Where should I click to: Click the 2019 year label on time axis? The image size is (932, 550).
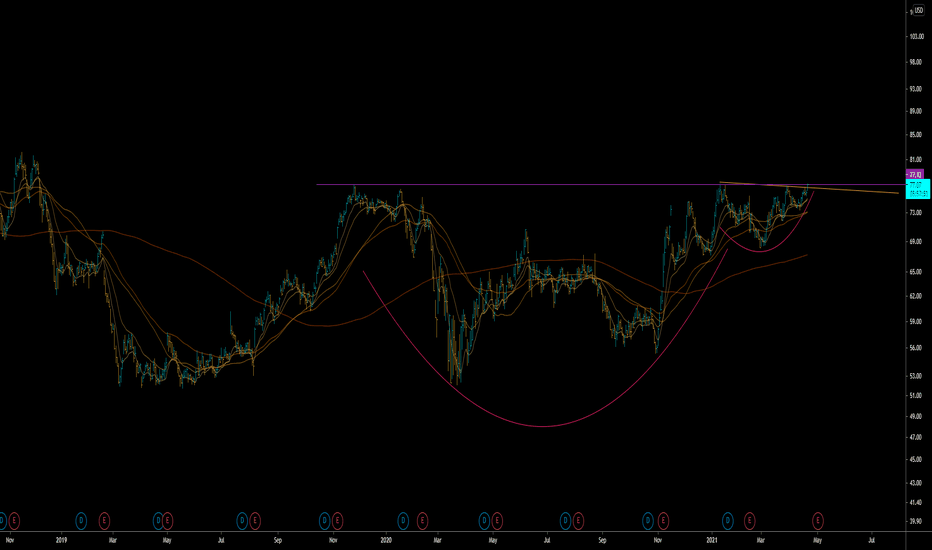pyautogui.click(x=61, y=540)
